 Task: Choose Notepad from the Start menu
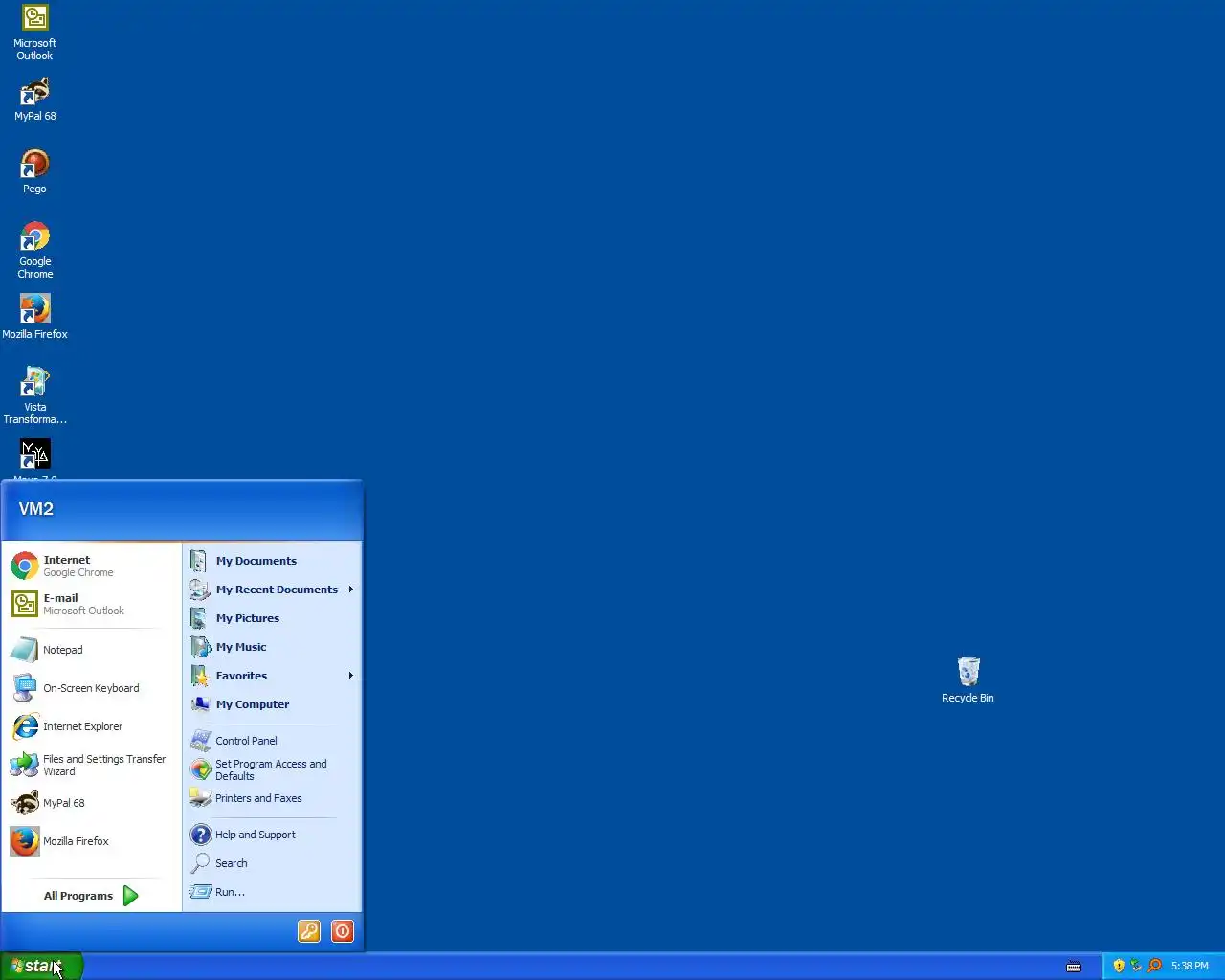(92, 650)
